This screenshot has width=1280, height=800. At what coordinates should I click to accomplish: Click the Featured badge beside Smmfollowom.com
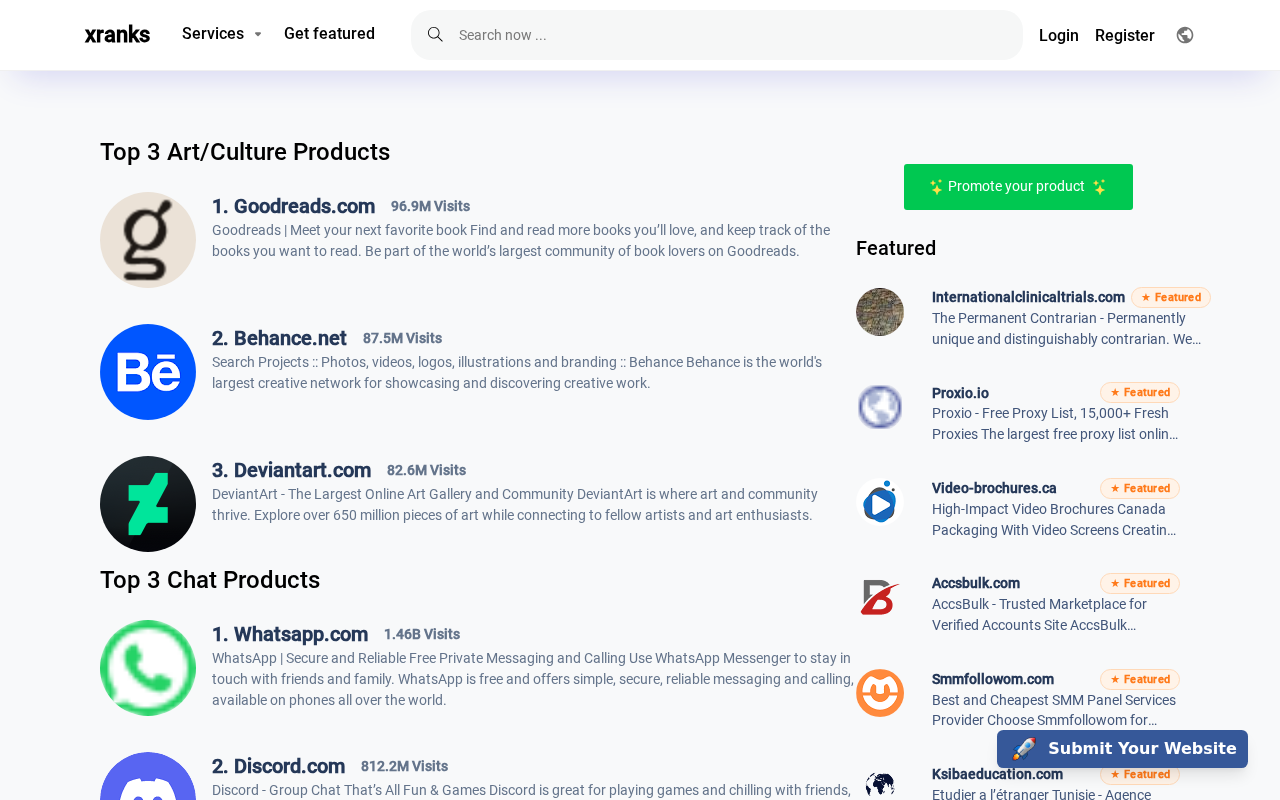(1140, 679)
